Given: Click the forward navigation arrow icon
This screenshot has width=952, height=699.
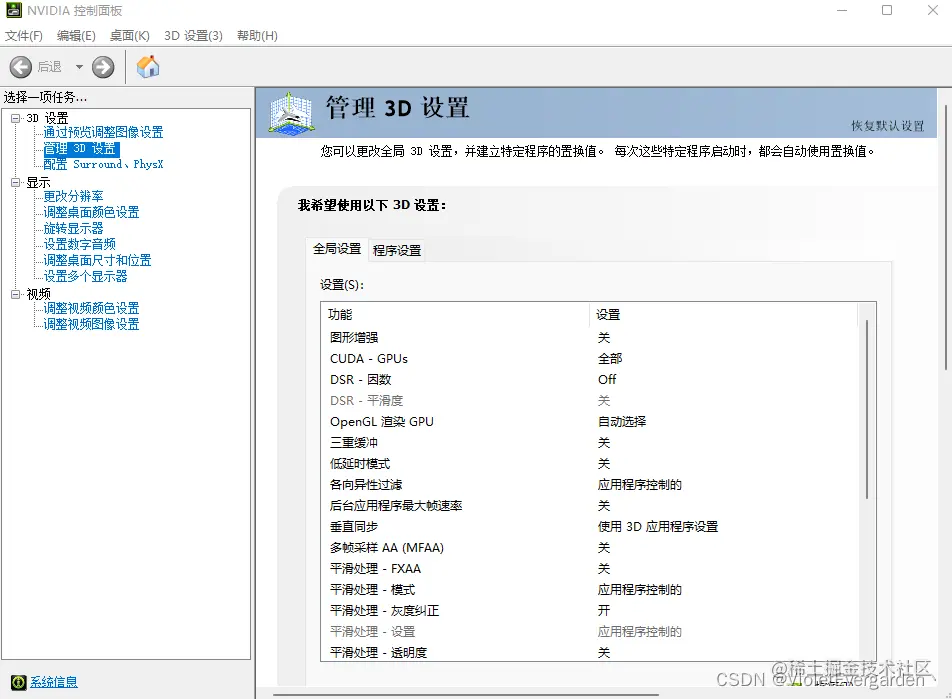Looking at the screenshot, I should point(103,67).
